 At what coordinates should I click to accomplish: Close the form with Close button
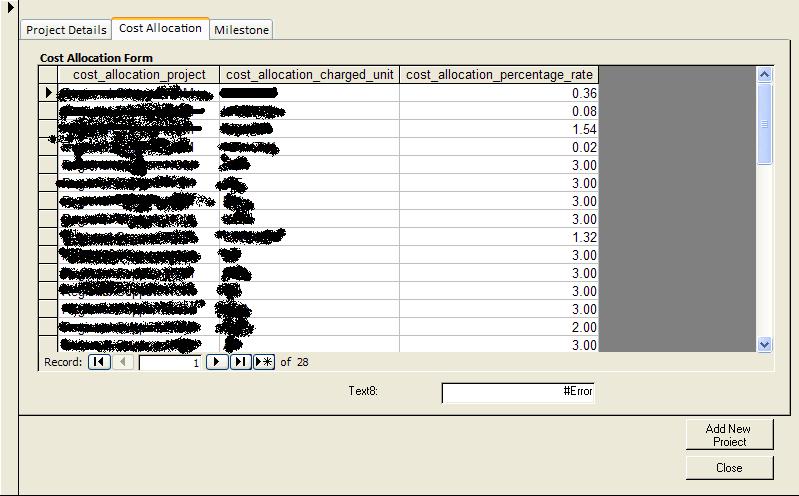pos(729,467)
